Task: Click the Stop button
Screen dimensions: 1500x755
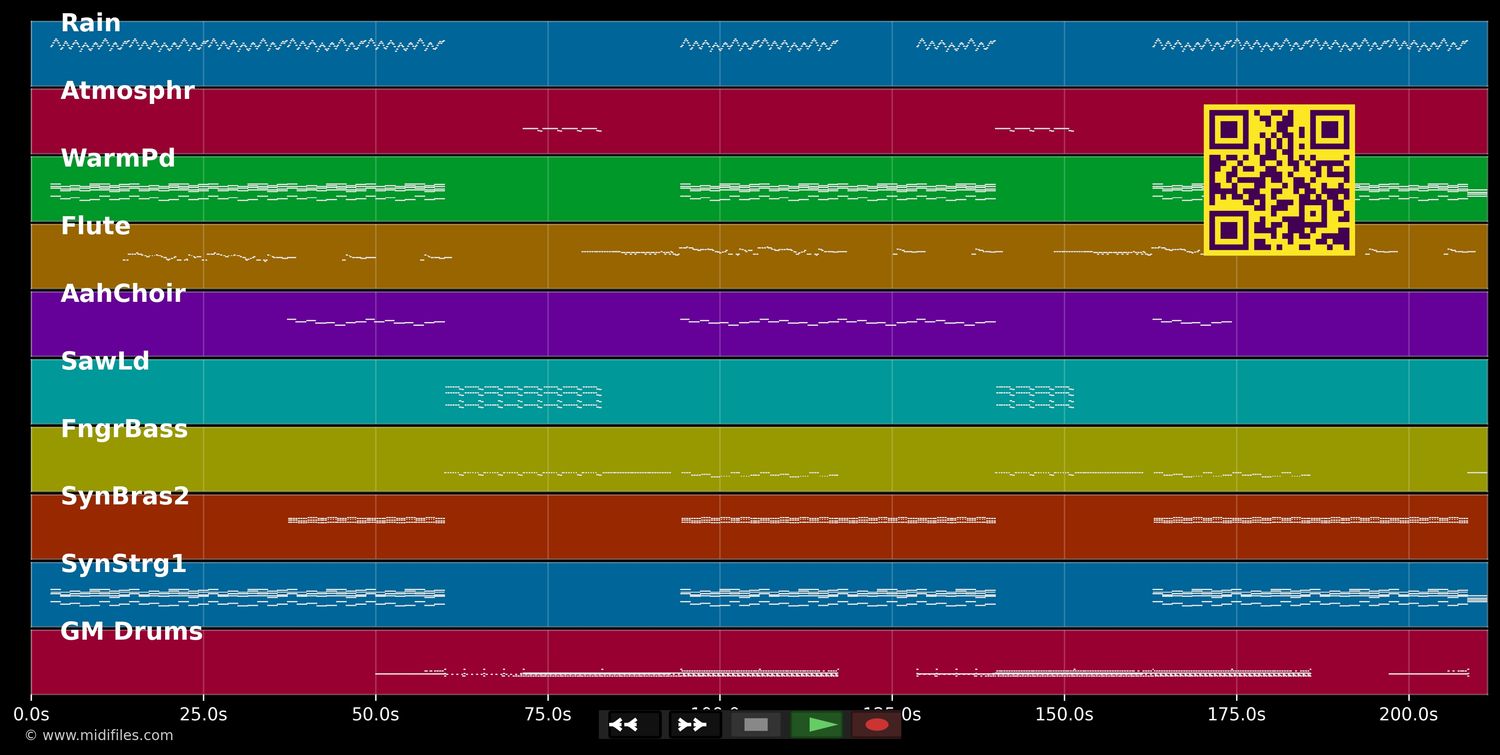Action: [756, 724]
